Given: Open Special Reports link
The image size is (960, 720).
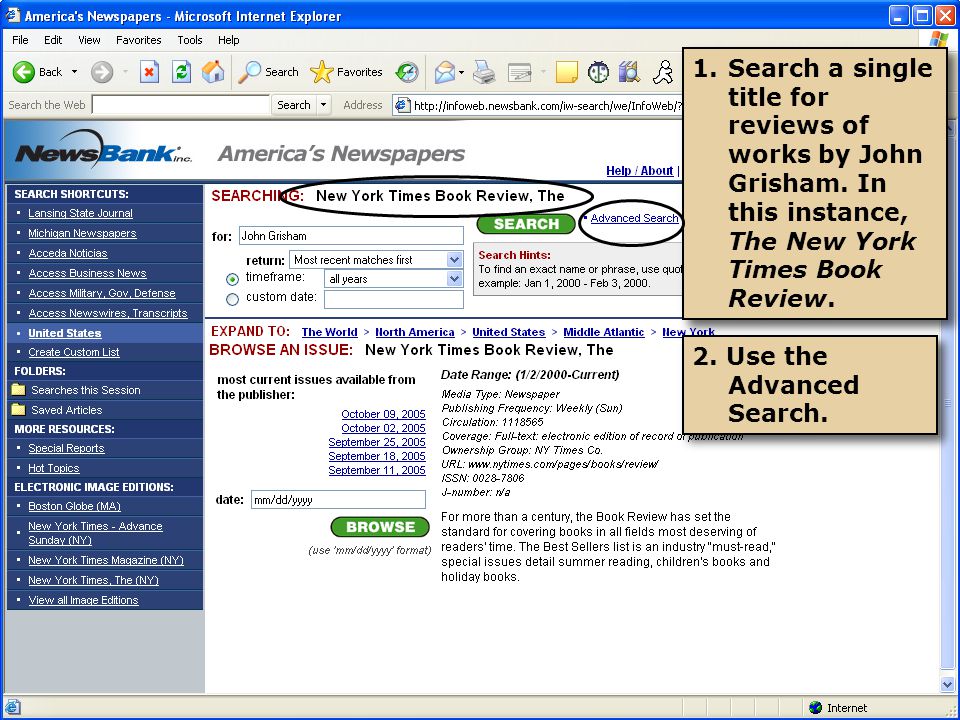Looking at the screenshot, I should 66,448.
